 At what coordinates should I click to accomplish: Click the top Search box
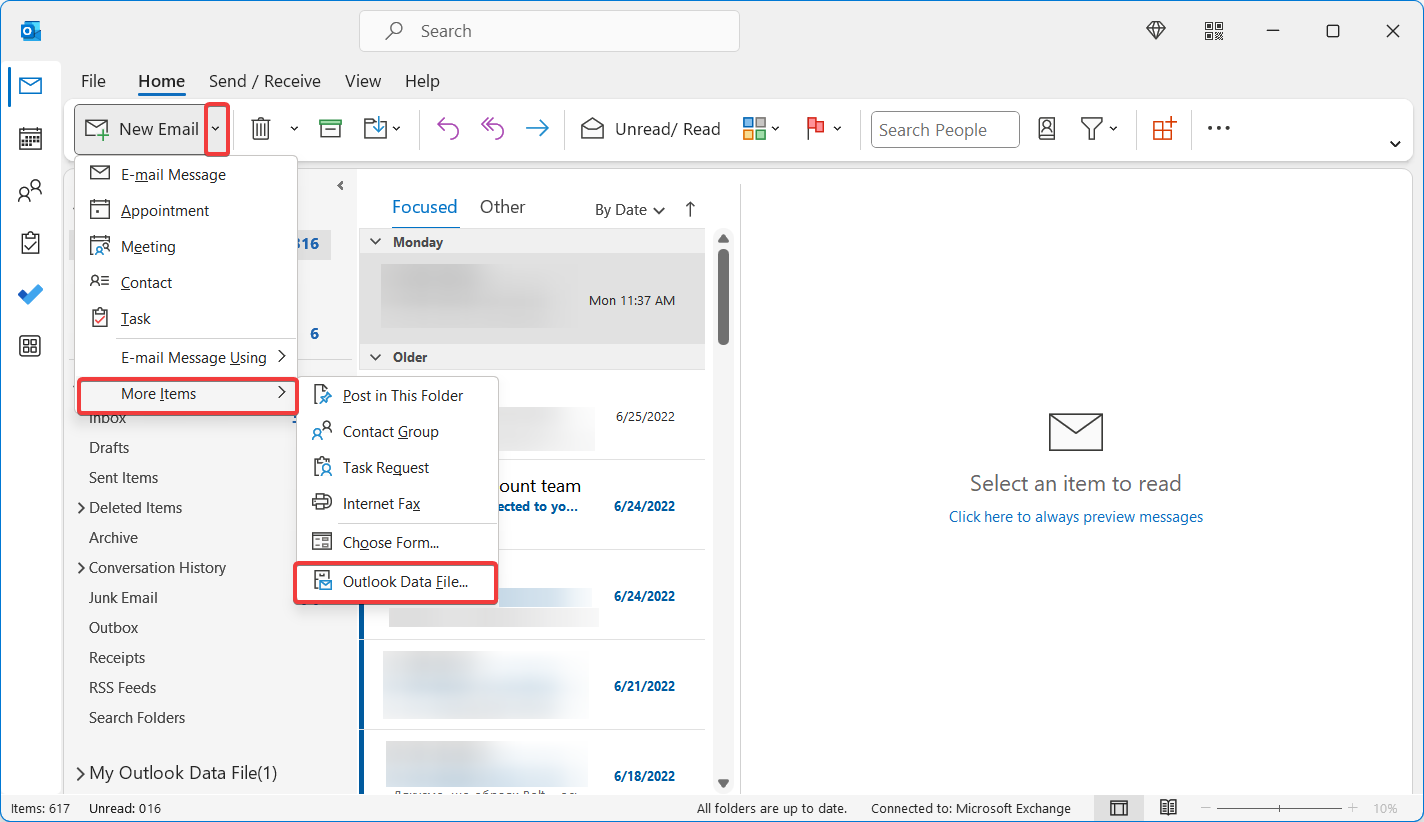click(x=549, y=31)
